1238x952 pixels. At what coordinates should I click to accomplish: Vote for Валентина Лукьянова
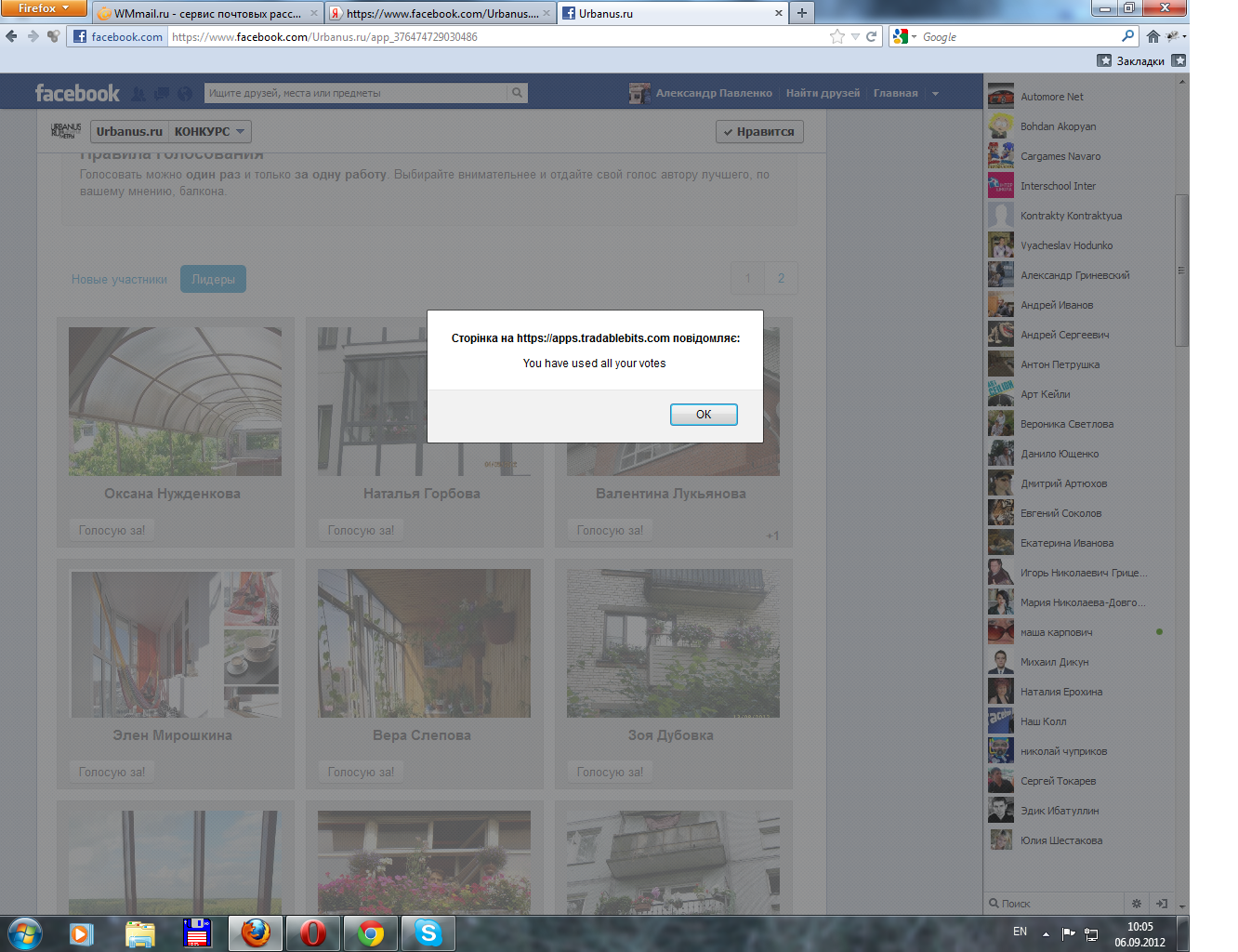pyautogui.click(x=610, y=530)
